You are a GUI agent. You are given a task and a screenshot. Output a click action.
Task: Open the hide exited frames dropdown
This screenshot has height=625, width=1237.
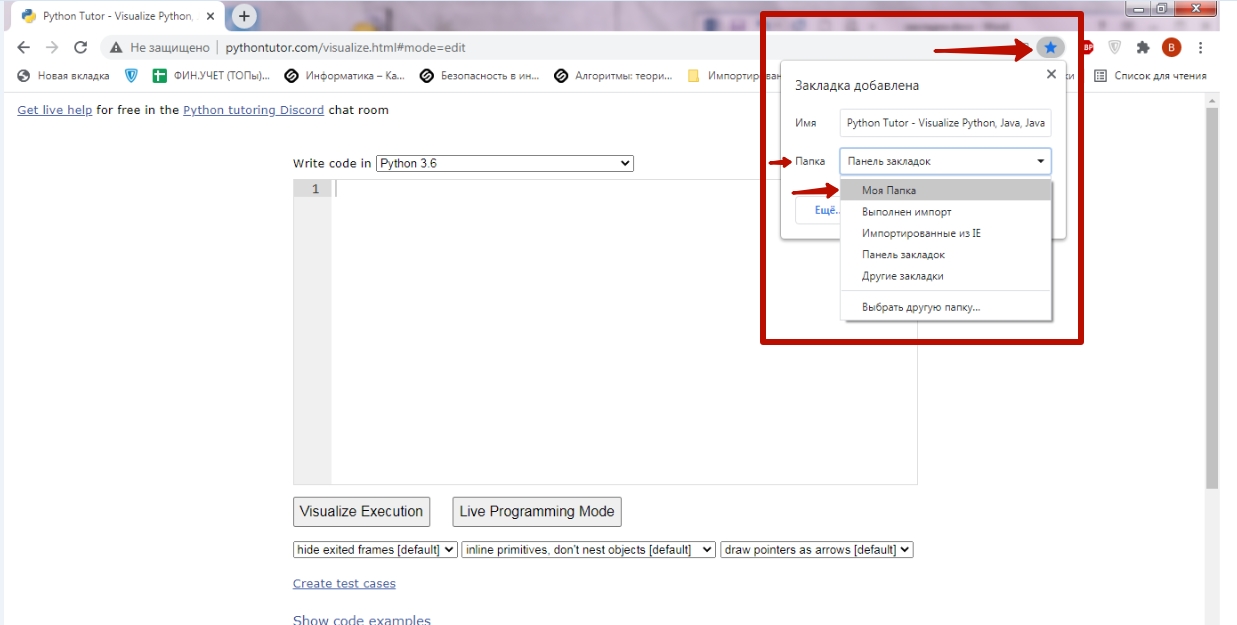pyautogui.click(x=375, y=549)
